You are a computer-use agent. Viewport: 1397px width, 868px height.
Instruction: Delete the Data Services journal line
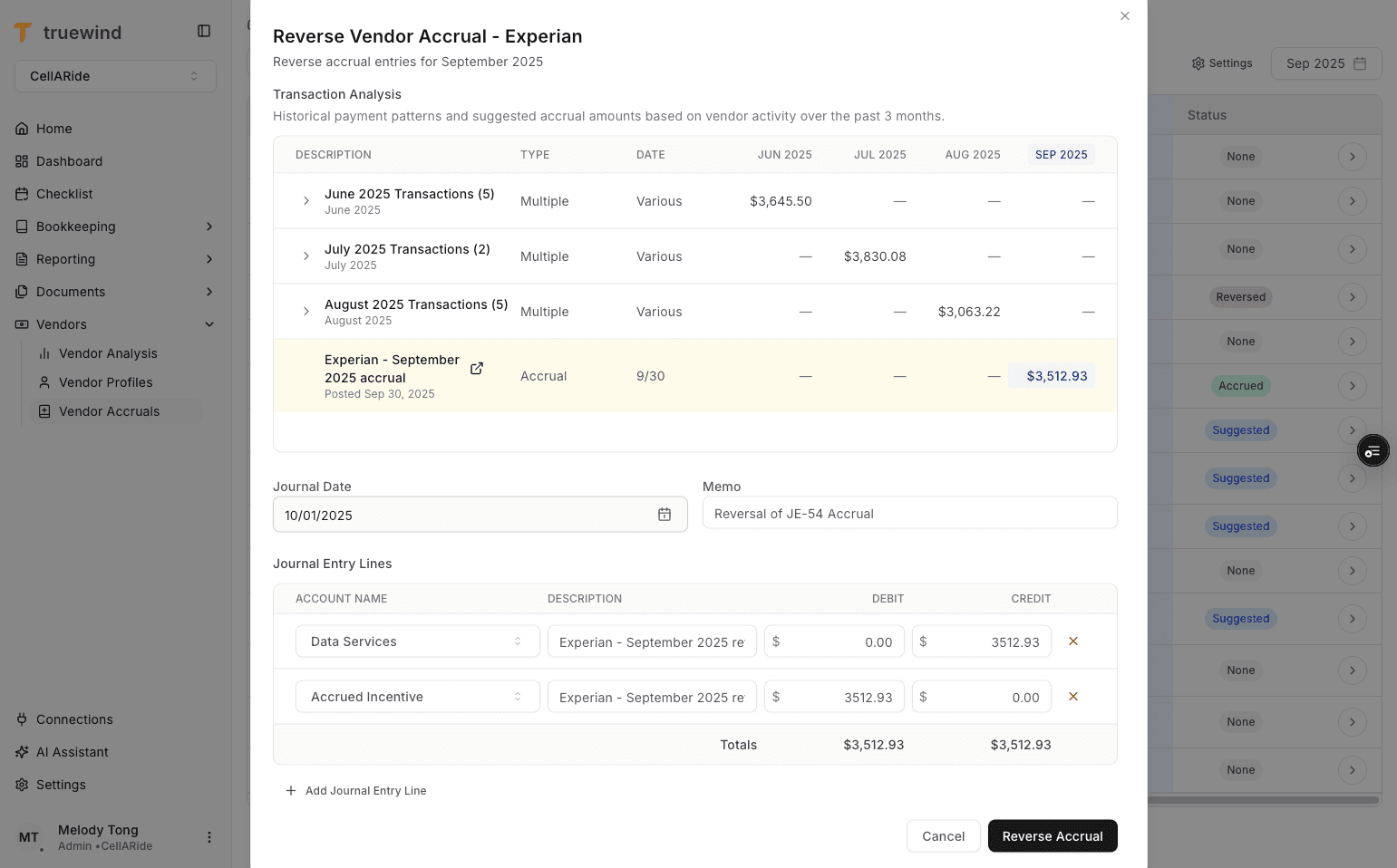[1073, 641]
